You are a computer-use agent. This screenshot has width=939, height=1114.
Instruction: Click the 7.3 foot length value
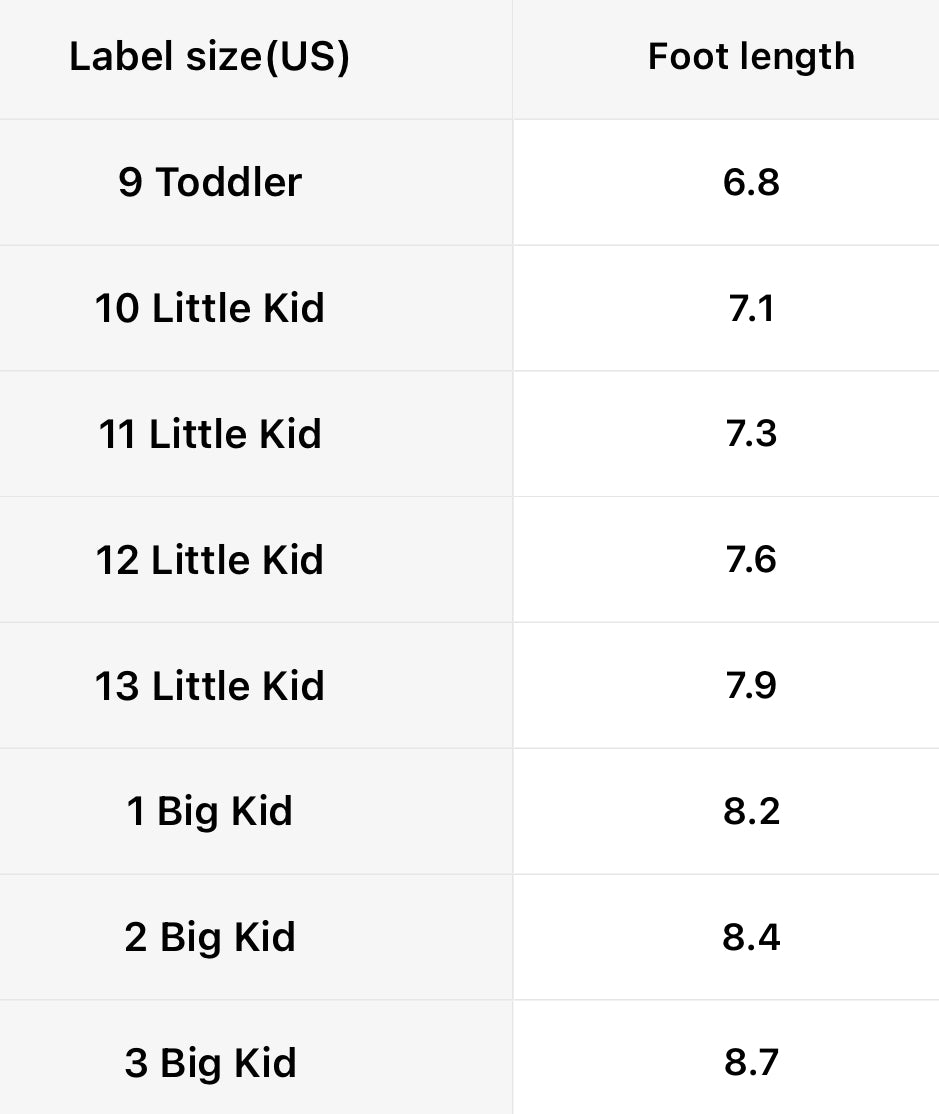click(x=751, y=434)
